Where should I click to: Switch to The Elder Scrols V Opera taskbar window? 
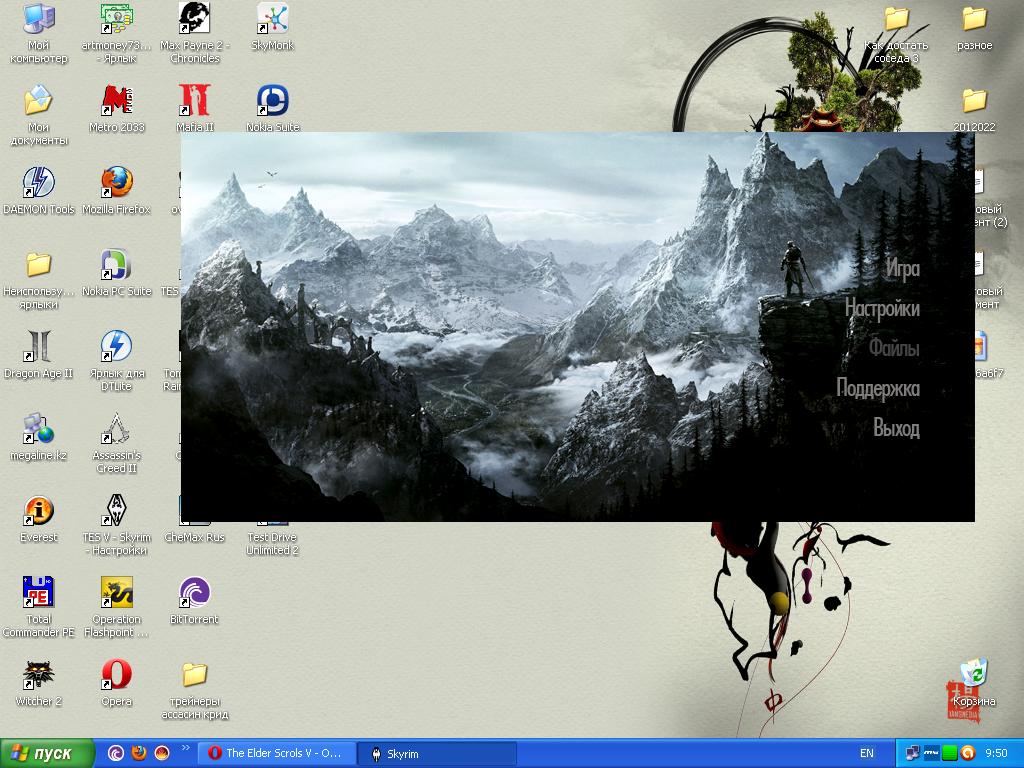274,753
